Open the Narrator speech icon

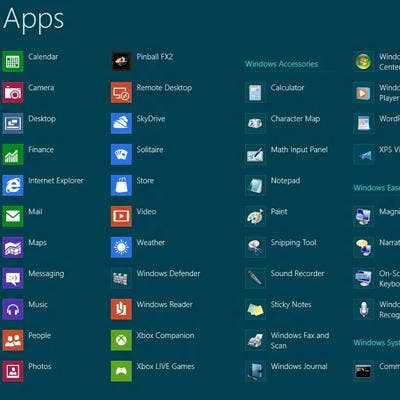[x=364, y=247]
